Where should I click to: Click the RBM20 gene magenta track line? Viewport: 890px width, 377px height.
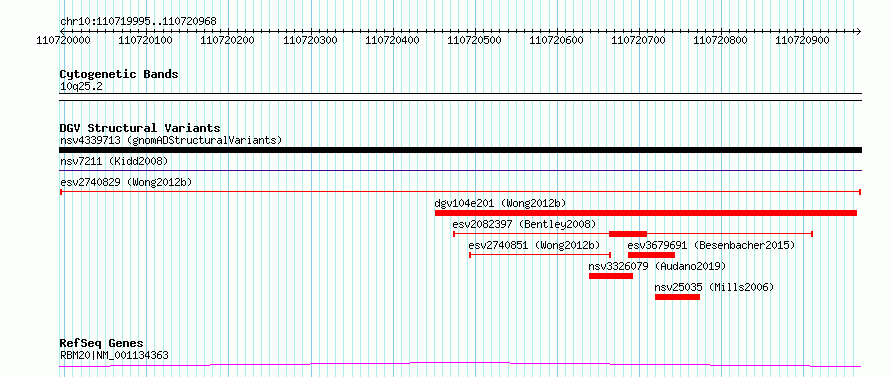click(x=460, y=365)
